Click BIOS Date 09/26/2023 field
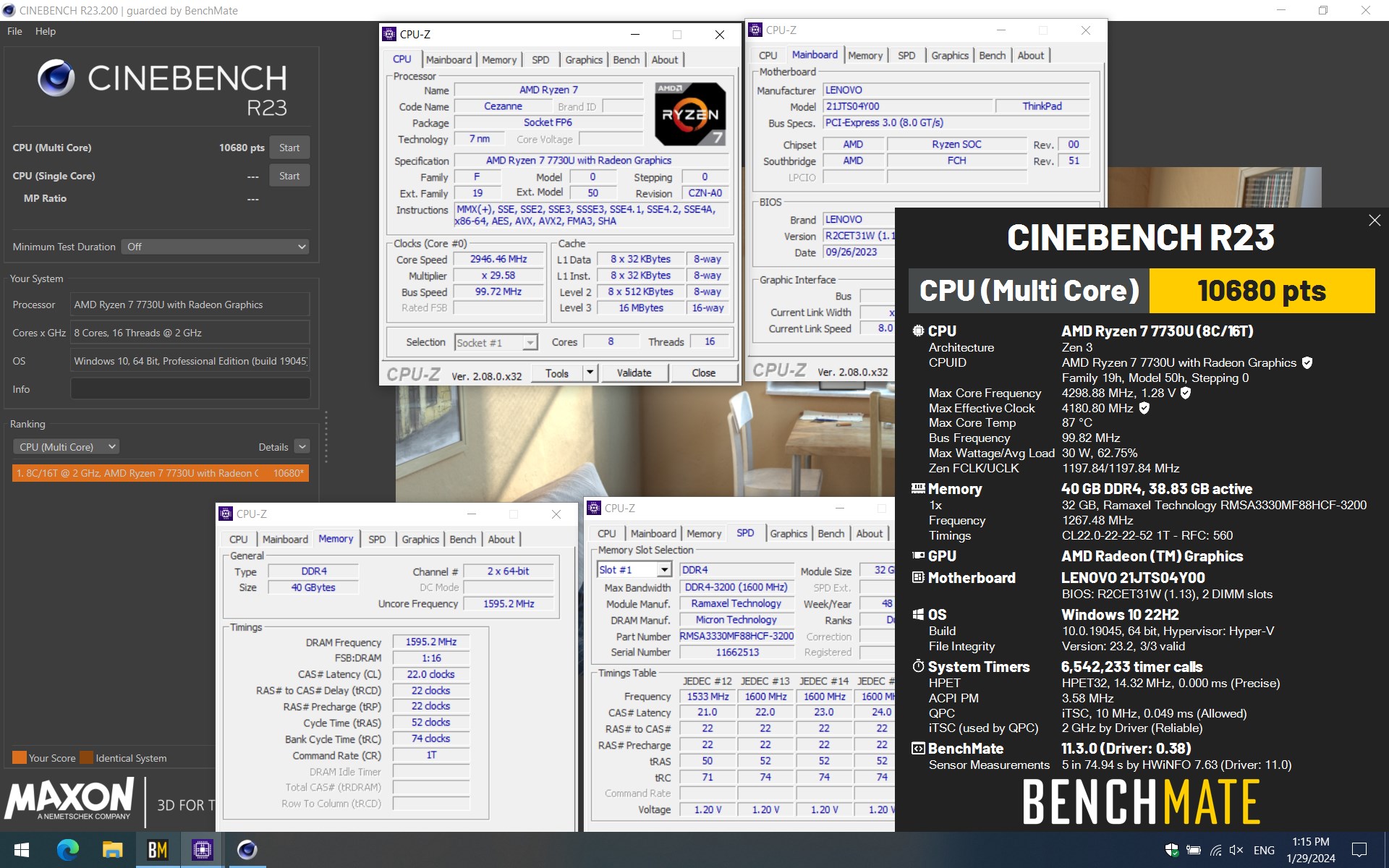 pos(859,252)
